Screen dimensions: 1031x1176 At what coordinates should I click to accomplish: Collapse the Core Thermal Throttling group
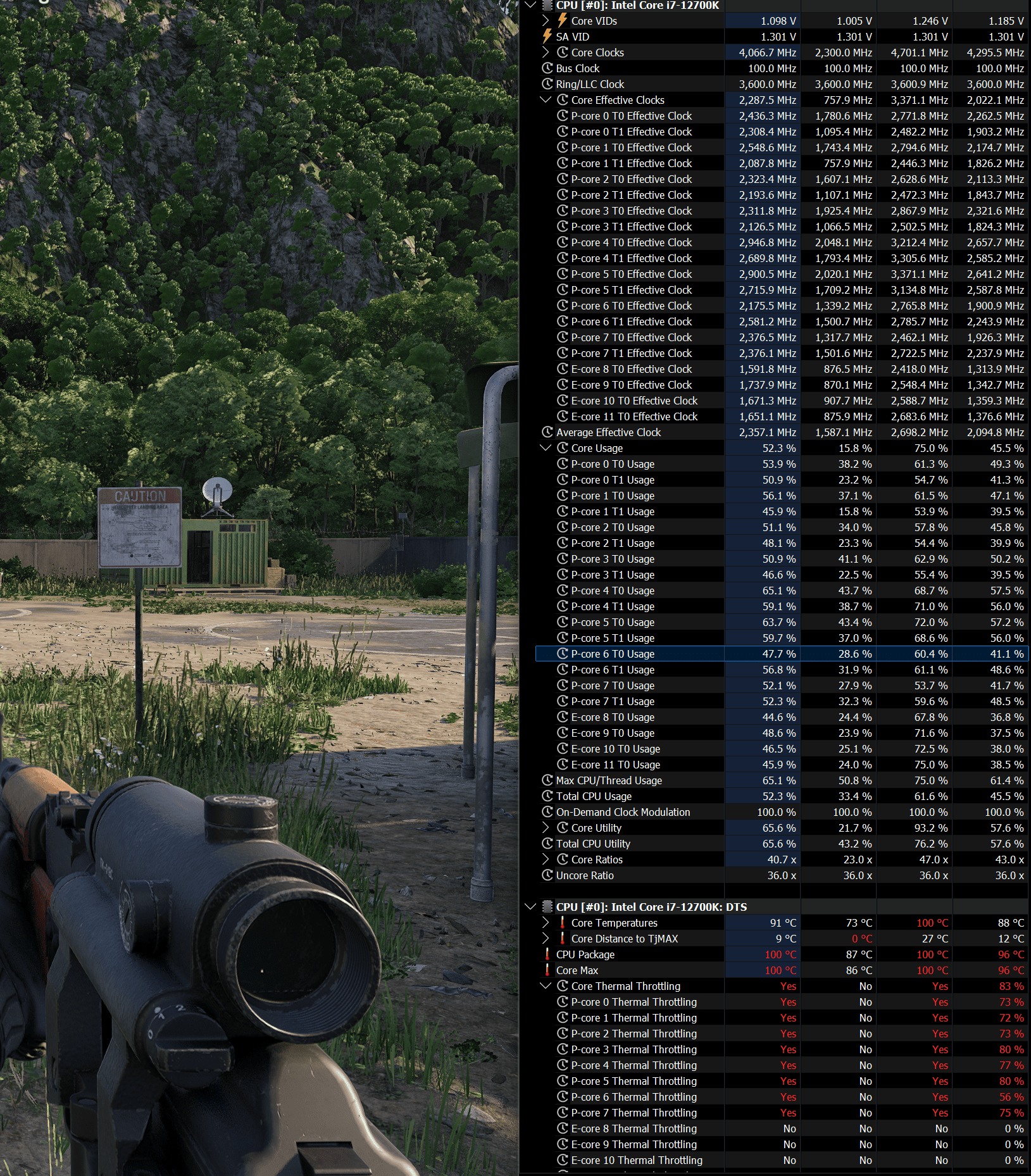point(546,986)
